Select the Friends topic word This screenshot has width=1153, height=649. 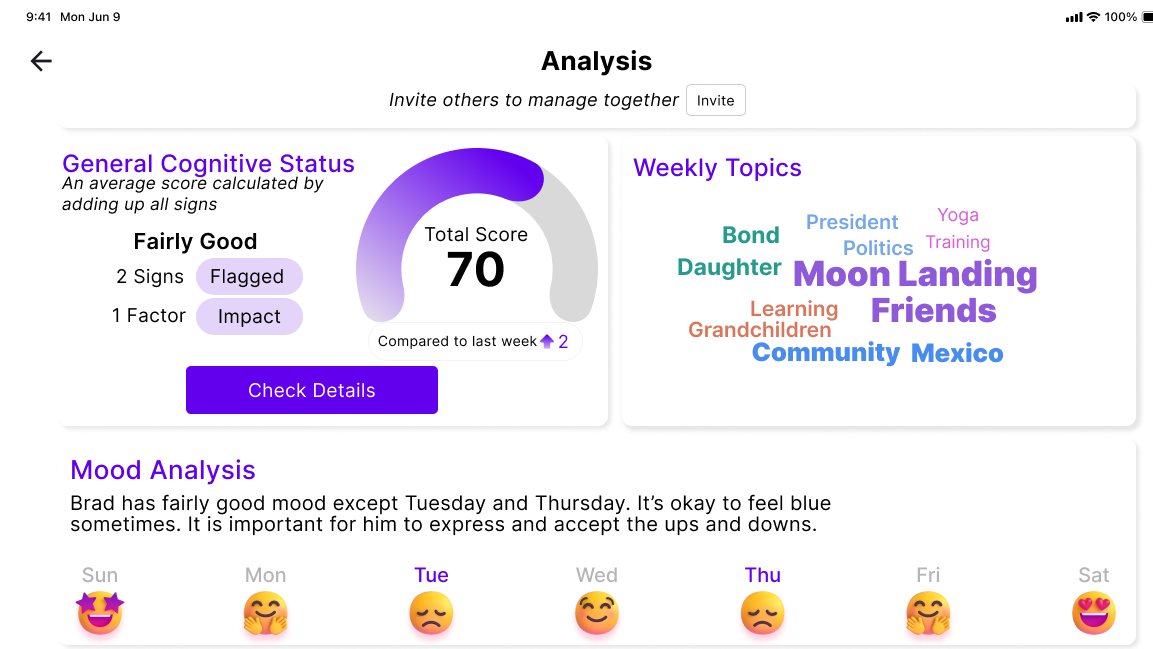click(x=933, y=311)
